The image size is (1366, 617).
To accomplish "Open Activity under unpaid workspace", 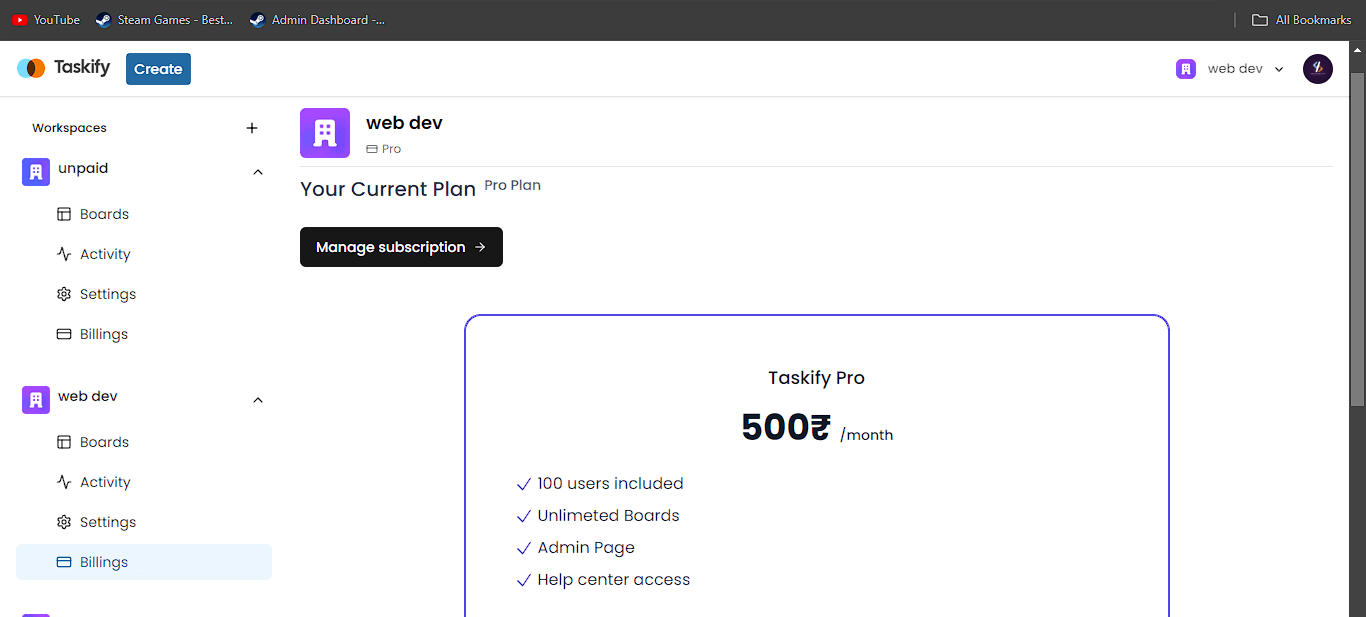I will (144, 254).
